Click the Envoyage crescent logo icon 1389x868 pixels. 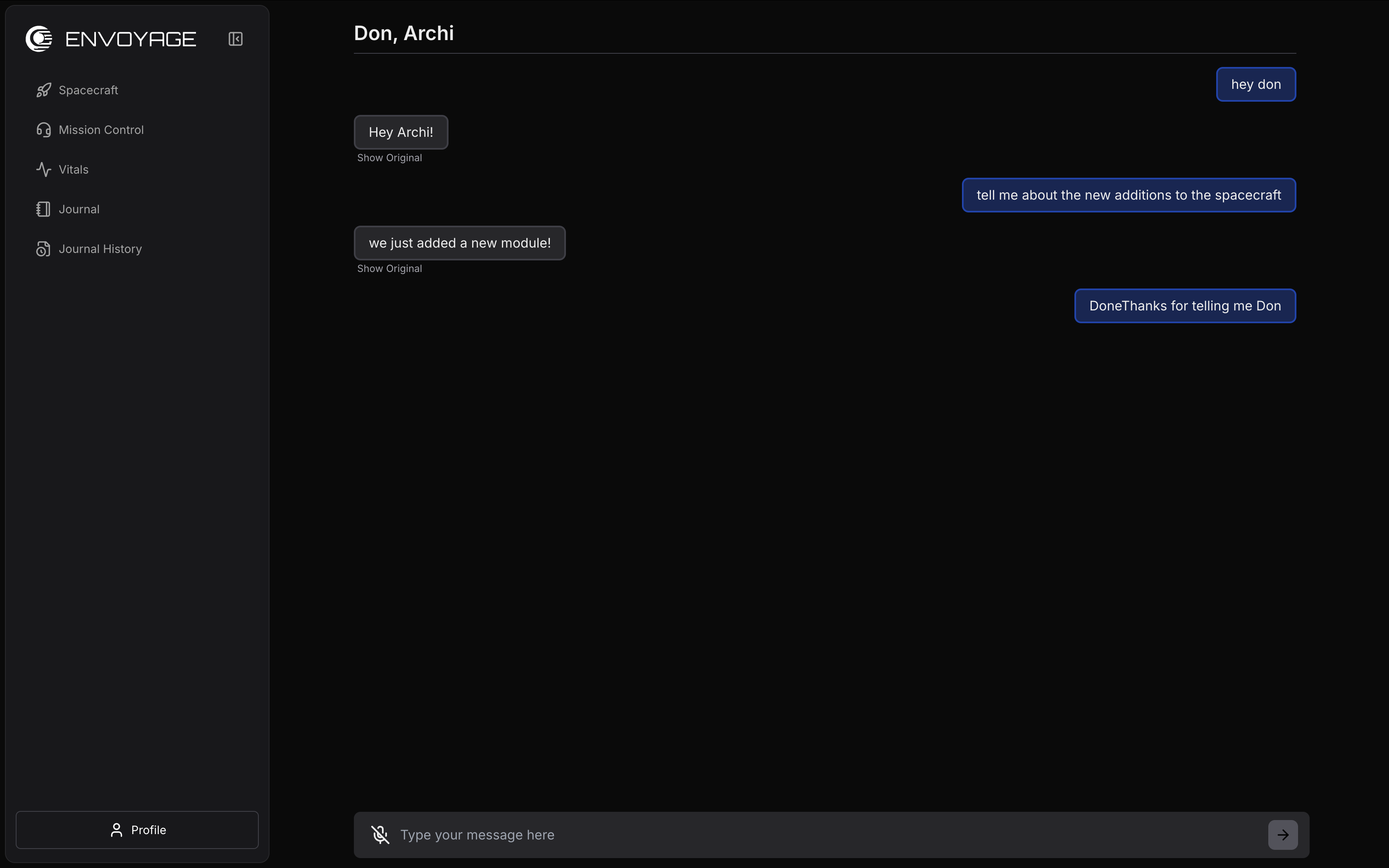click(x=39, y=39)
